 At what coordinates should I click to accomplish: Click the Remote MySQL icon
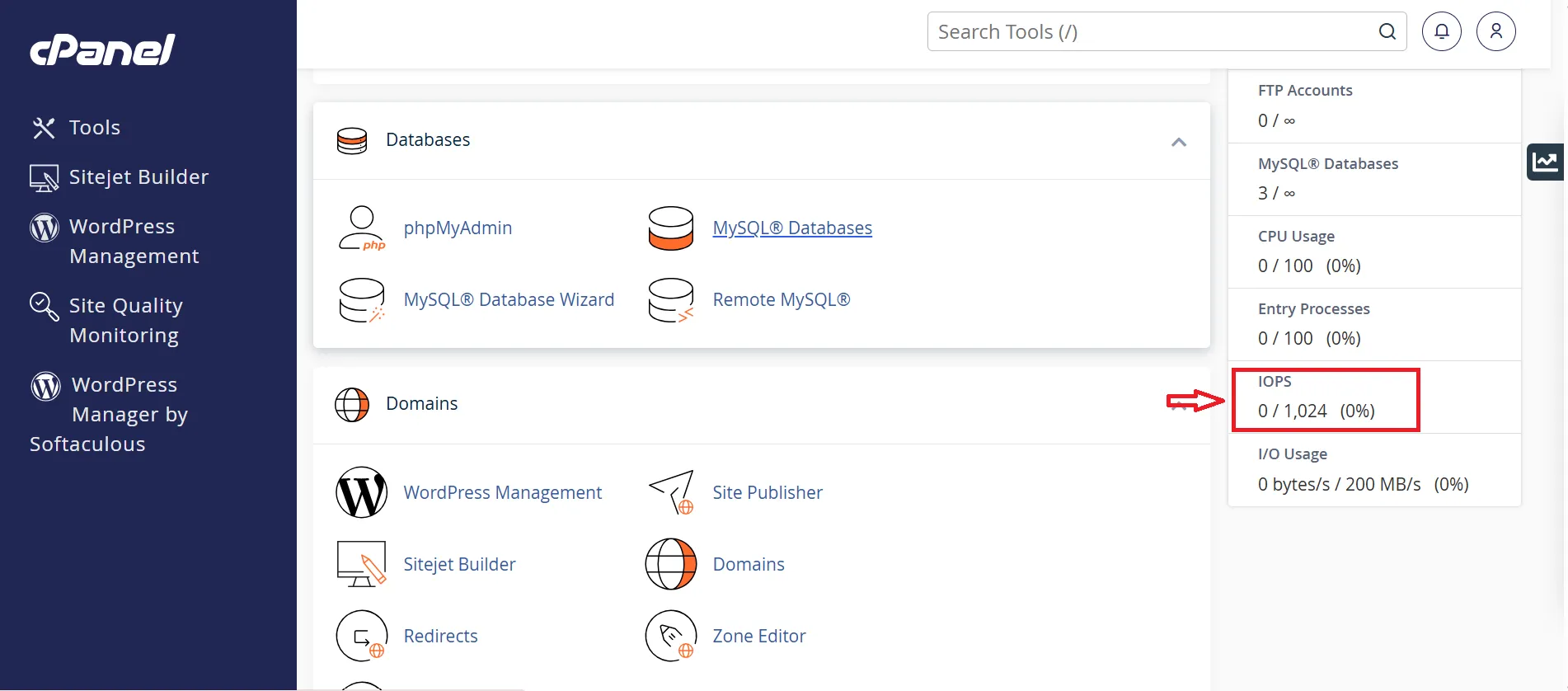pos(670,300)
